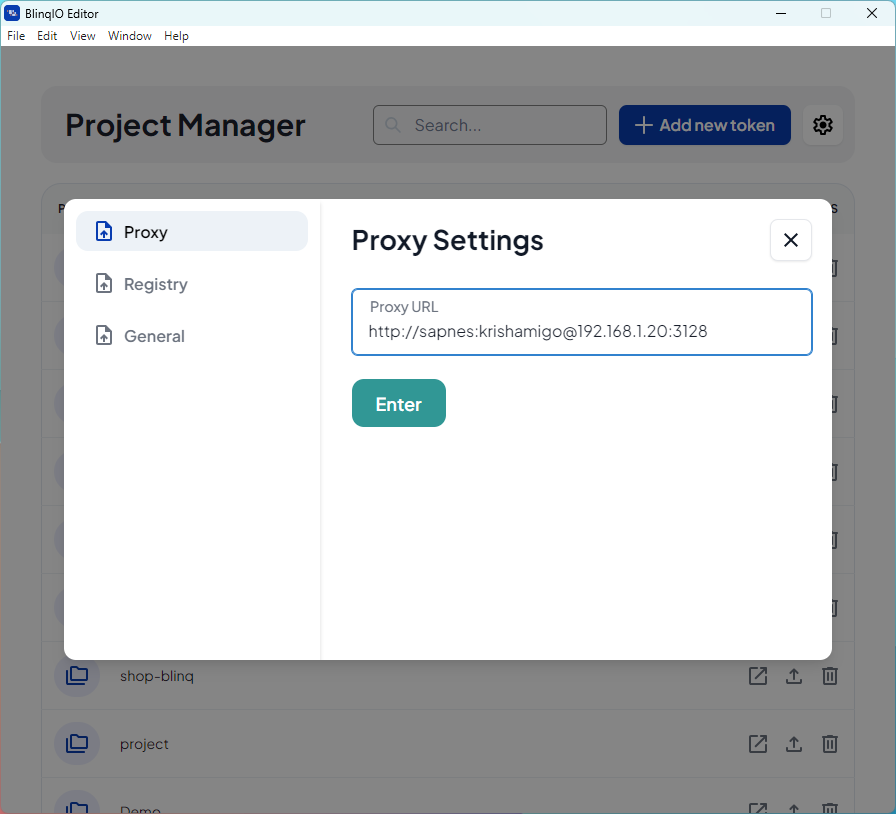The height and width of the screenshot is (814, 896).
Task: Select the Proxy settings tab
Action: click(x=192, y=232)
